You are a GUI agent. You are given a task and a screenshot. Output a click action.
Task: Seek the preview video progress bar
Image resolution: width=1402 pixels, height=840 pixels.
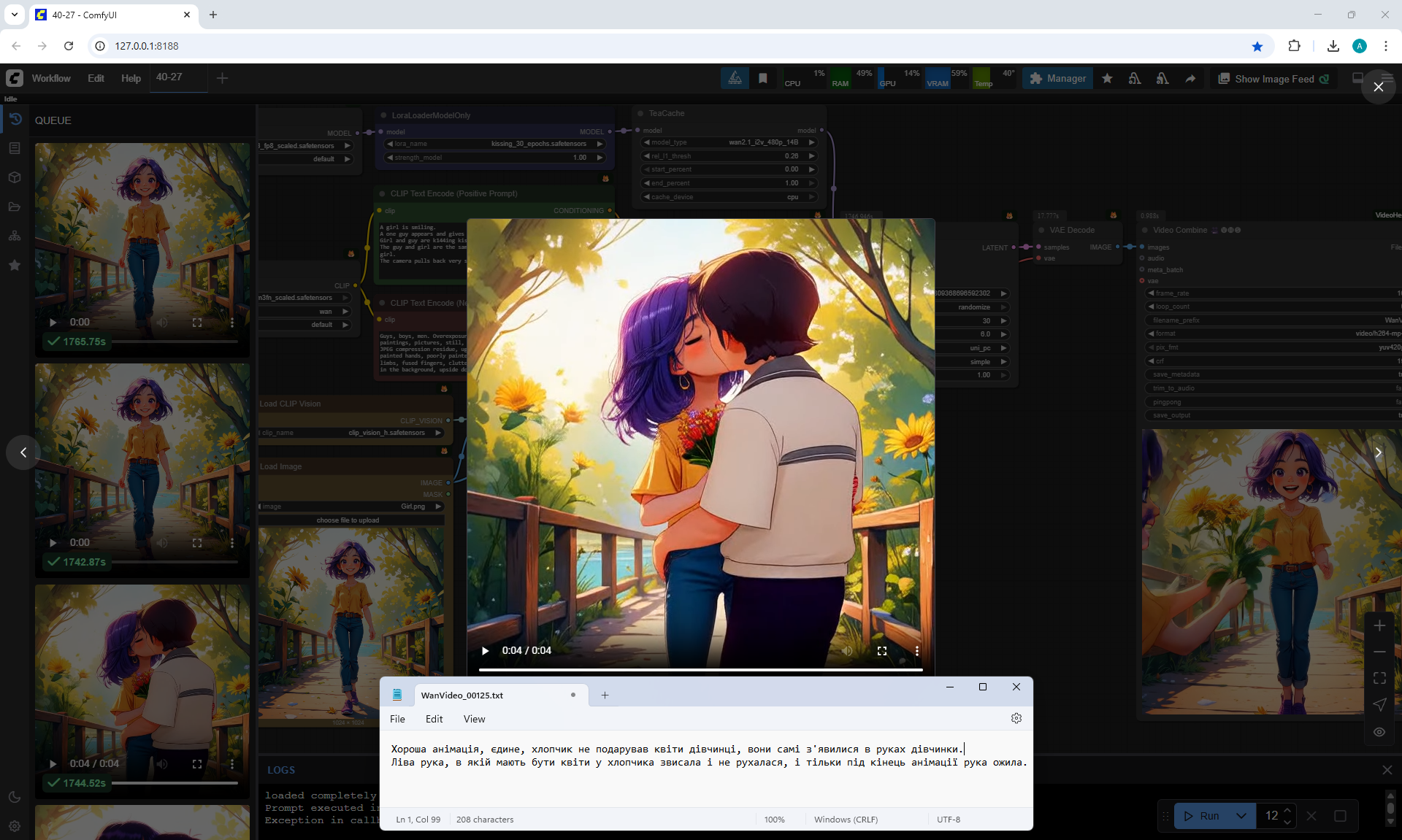pos(700,669)
